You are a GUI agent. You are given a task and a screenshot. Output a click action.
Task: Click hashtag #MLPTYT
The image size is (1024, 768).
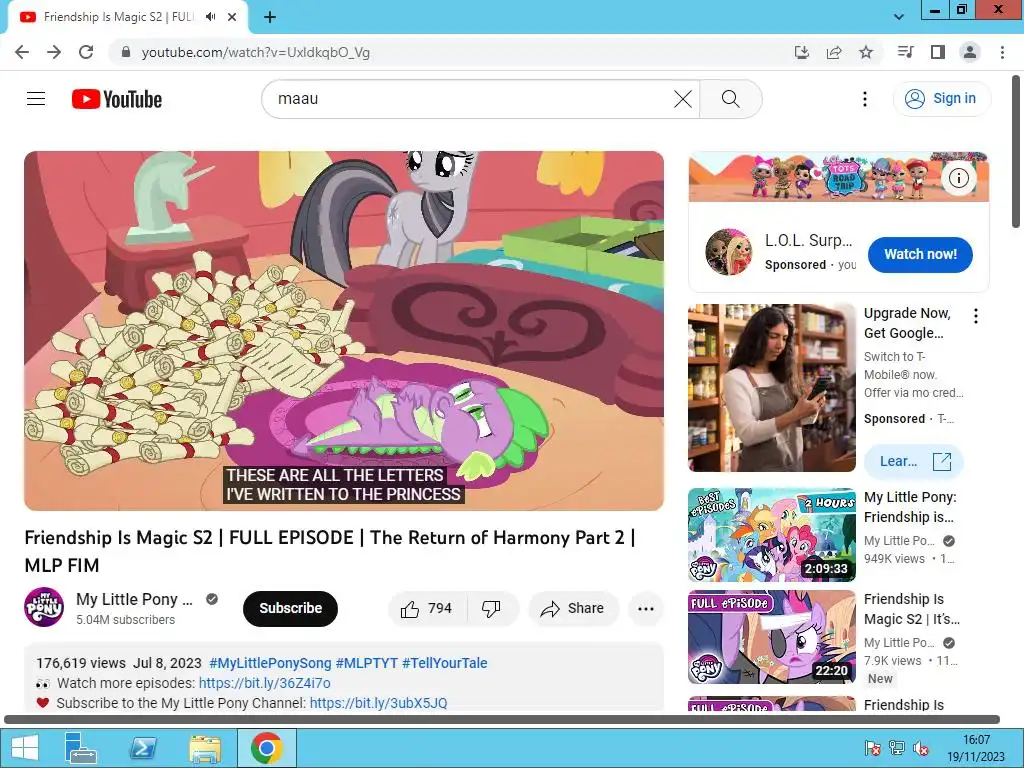366,663
